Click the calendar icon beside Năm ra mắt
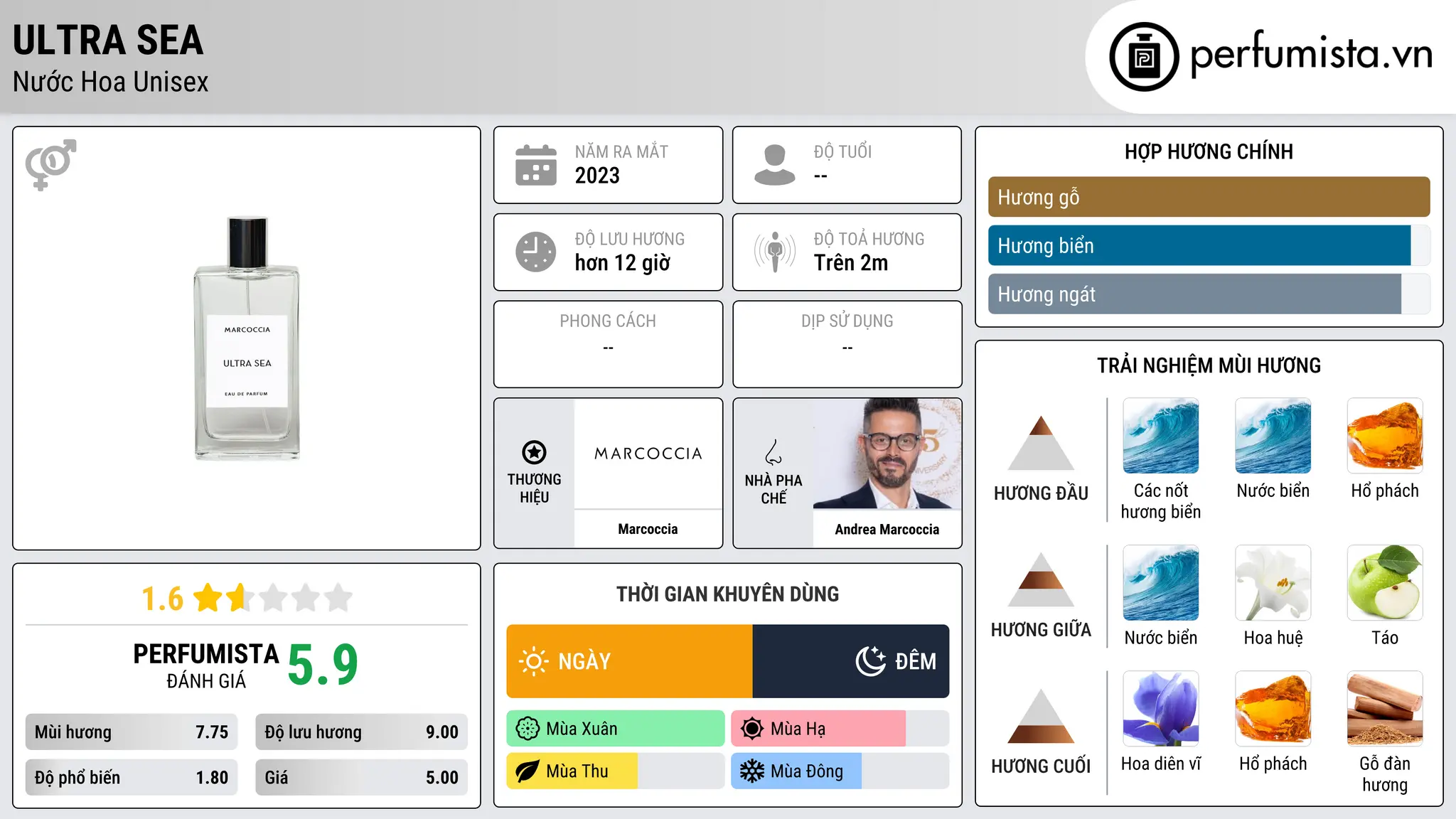Image resolution: width=1456 pixels, height=819 pixels. tap(536, 165)
